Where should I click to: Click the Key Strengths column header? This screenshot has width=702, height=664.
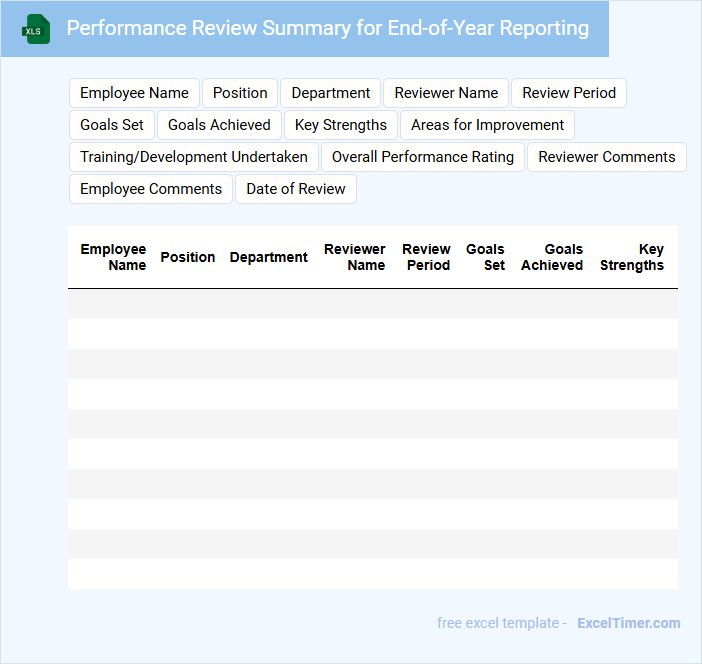pyautogui.click(x=632, y=257)
